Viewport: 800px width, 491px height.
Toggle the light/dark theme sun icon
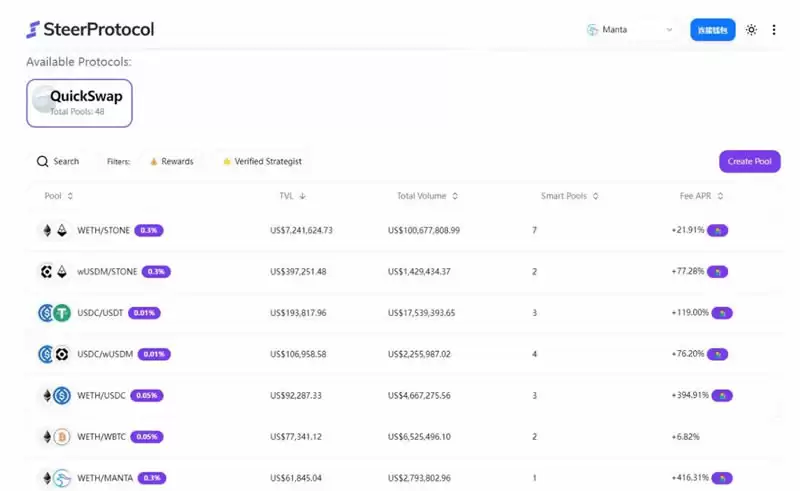point(752,30)
